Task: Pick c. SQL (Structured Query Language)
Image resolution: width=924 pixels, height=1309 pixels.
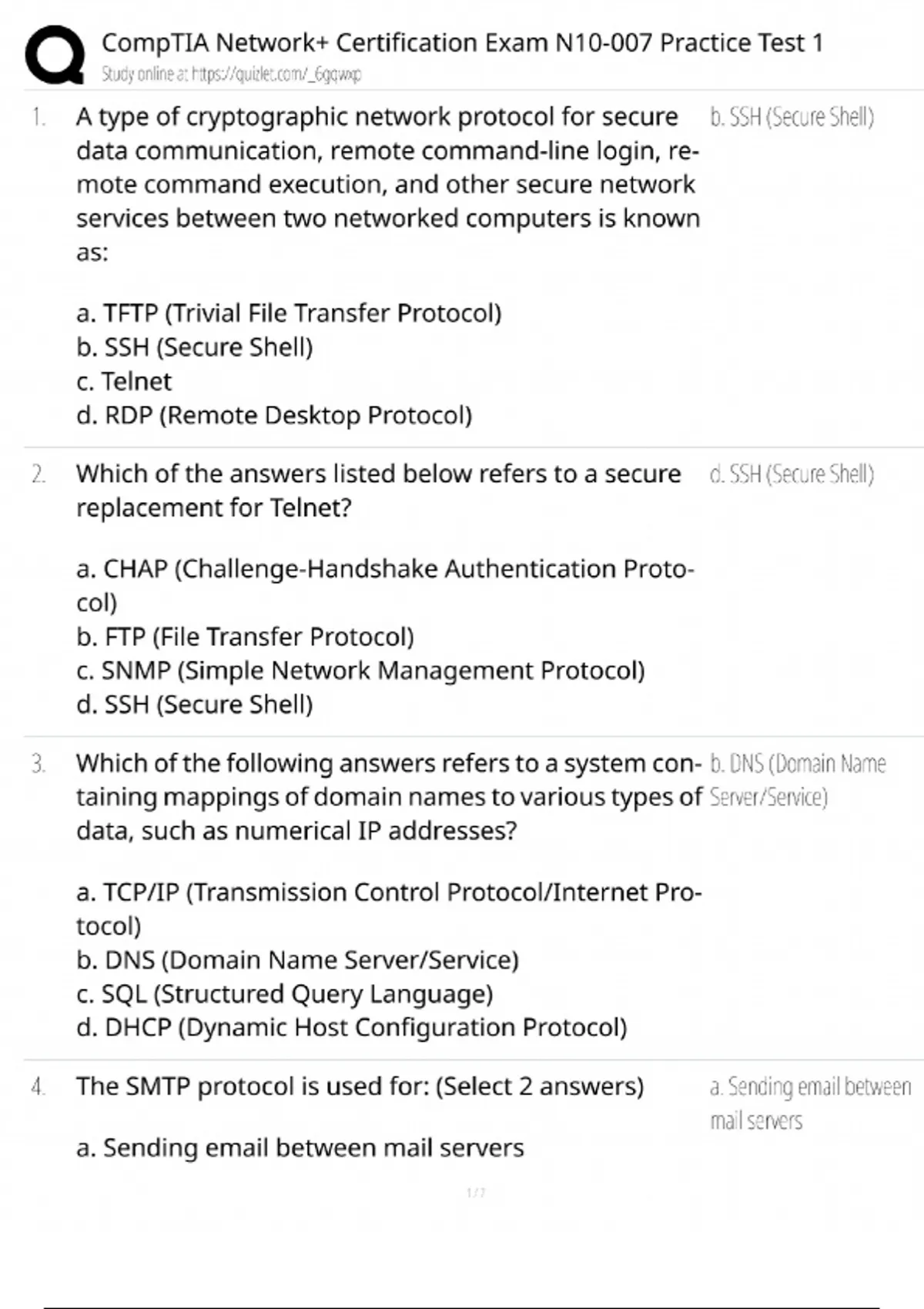Action: click(284, 994)
